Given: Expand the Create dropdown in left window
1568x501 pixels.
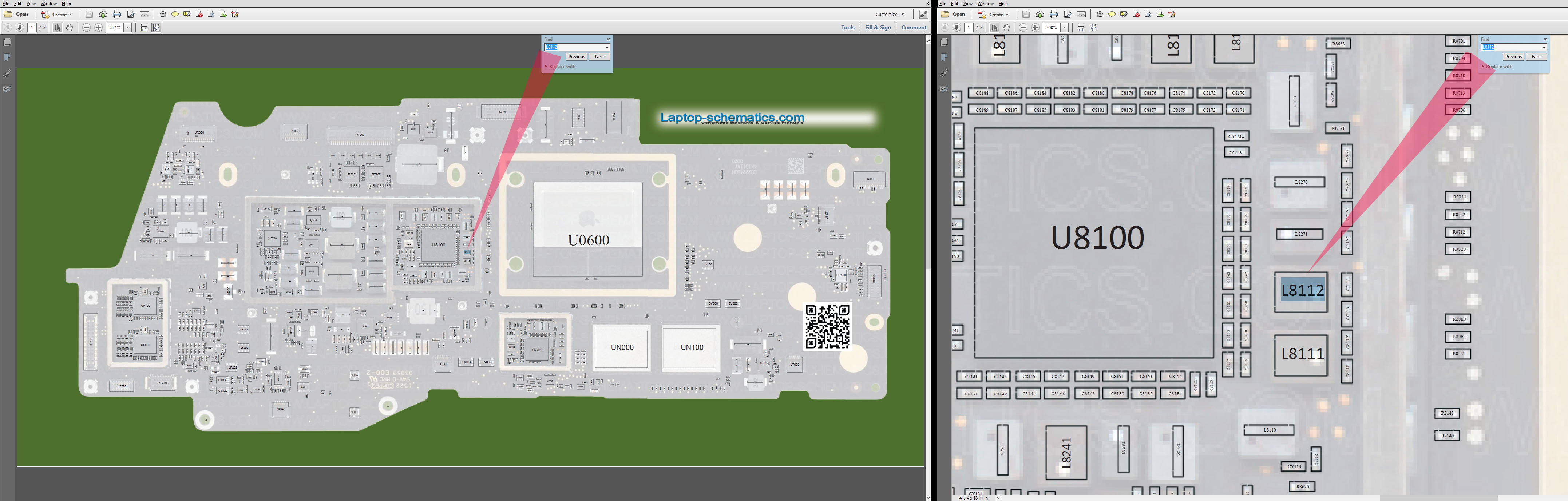Looking at the screenshot, I should [x=57, y=14].
